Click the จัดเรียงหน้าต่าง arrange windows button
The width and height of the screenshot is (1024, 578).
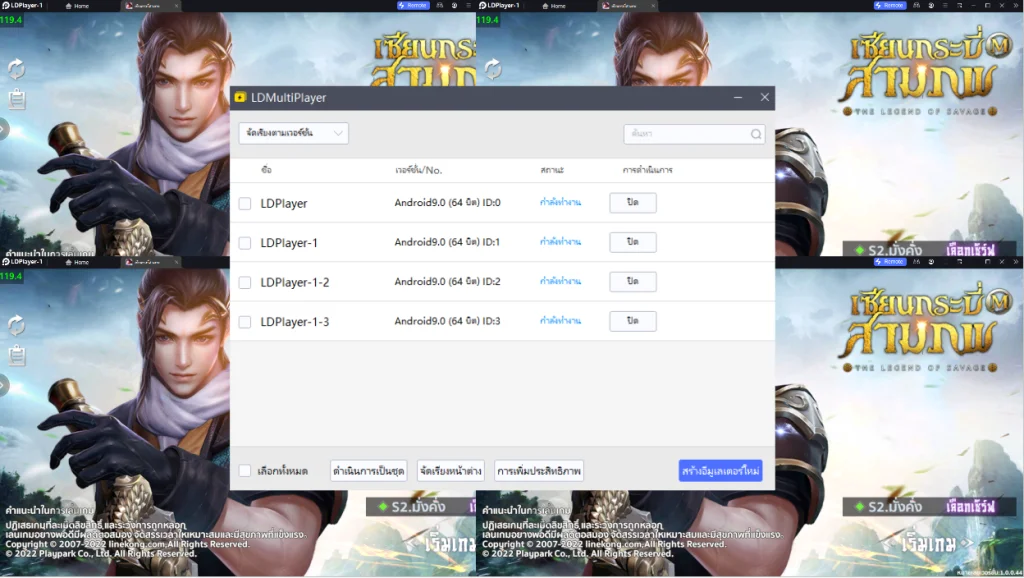[x=451, y=471]
